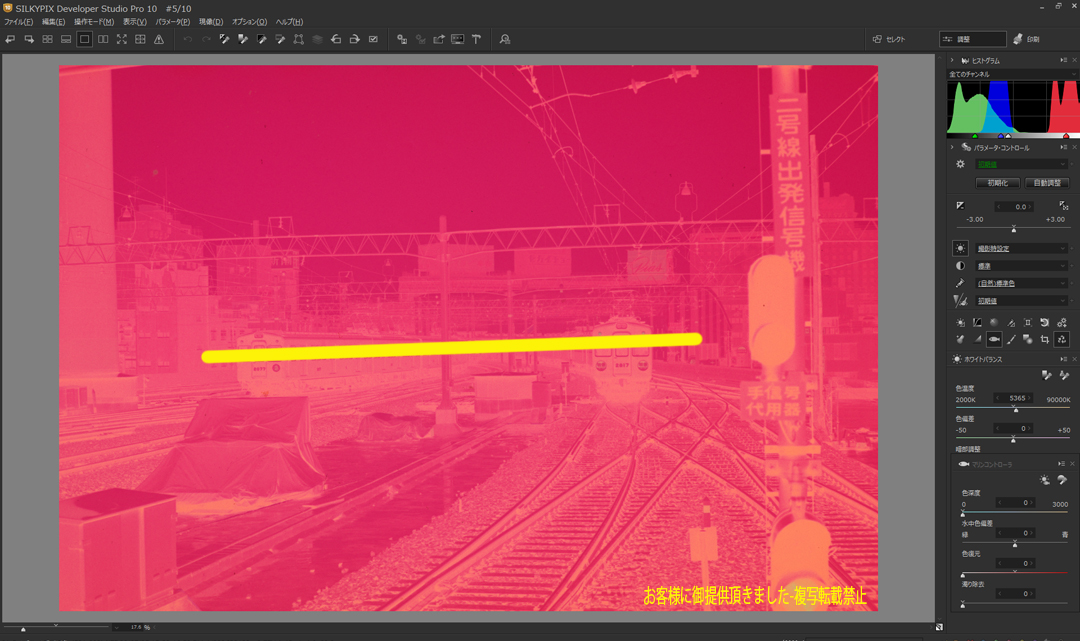
Task: Open the 撮影時設定 white balance dropdown
Action: pyautogui.click(x=1021, y=249)
